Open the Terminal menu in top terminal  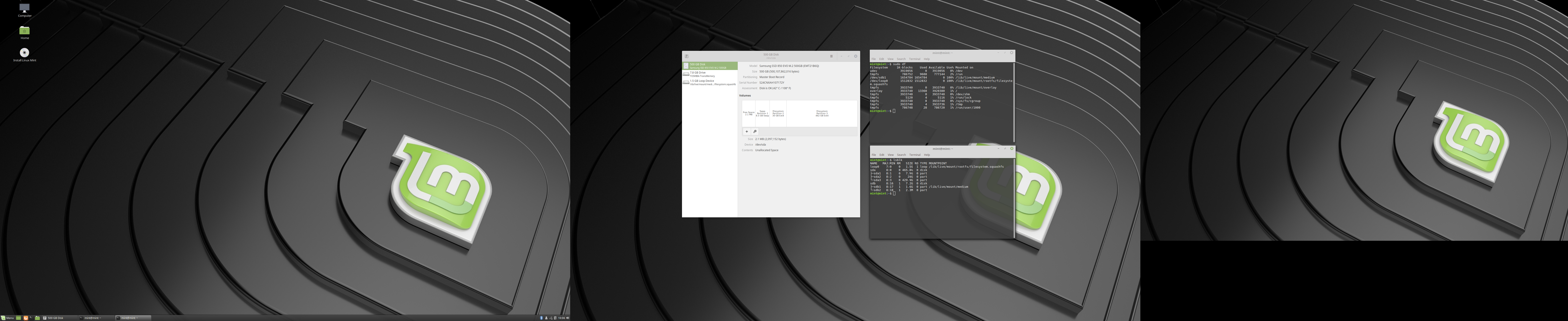click(915, 59)
